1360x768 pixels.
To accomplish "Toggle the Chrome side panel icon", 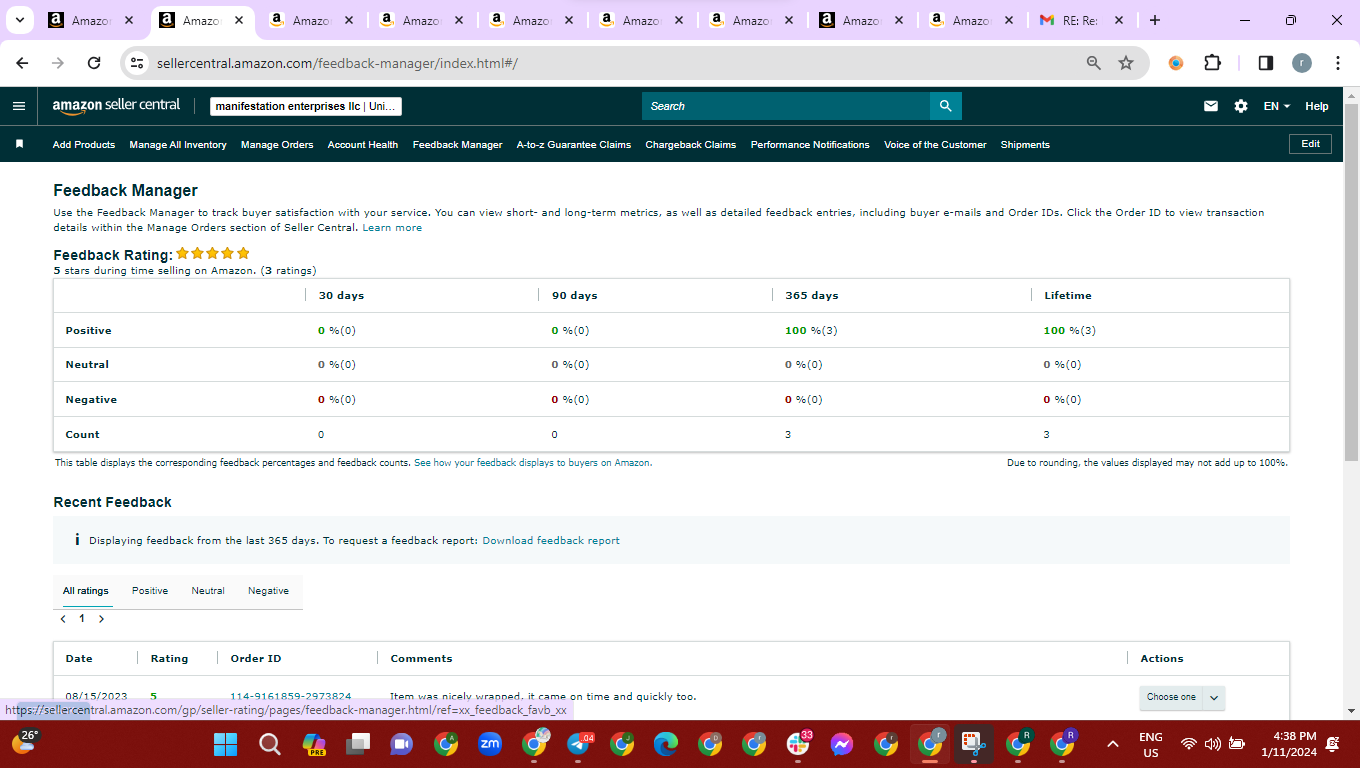I will 1265,63.
